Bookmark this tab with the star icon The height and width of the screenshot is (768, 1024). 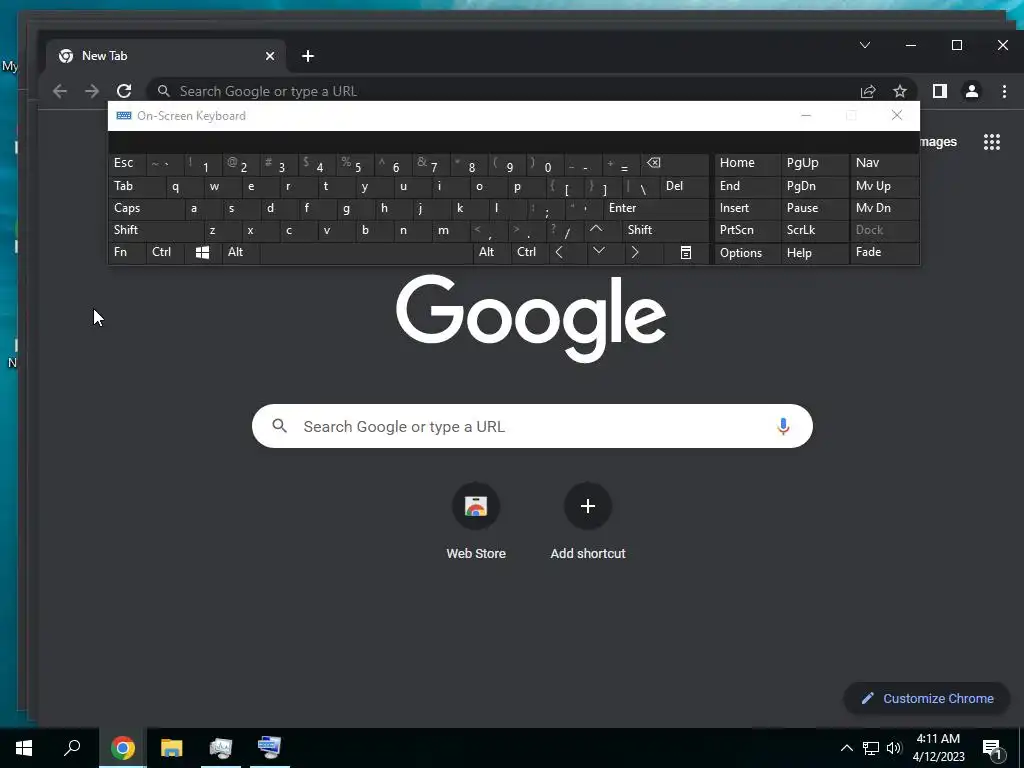point(900,91)
